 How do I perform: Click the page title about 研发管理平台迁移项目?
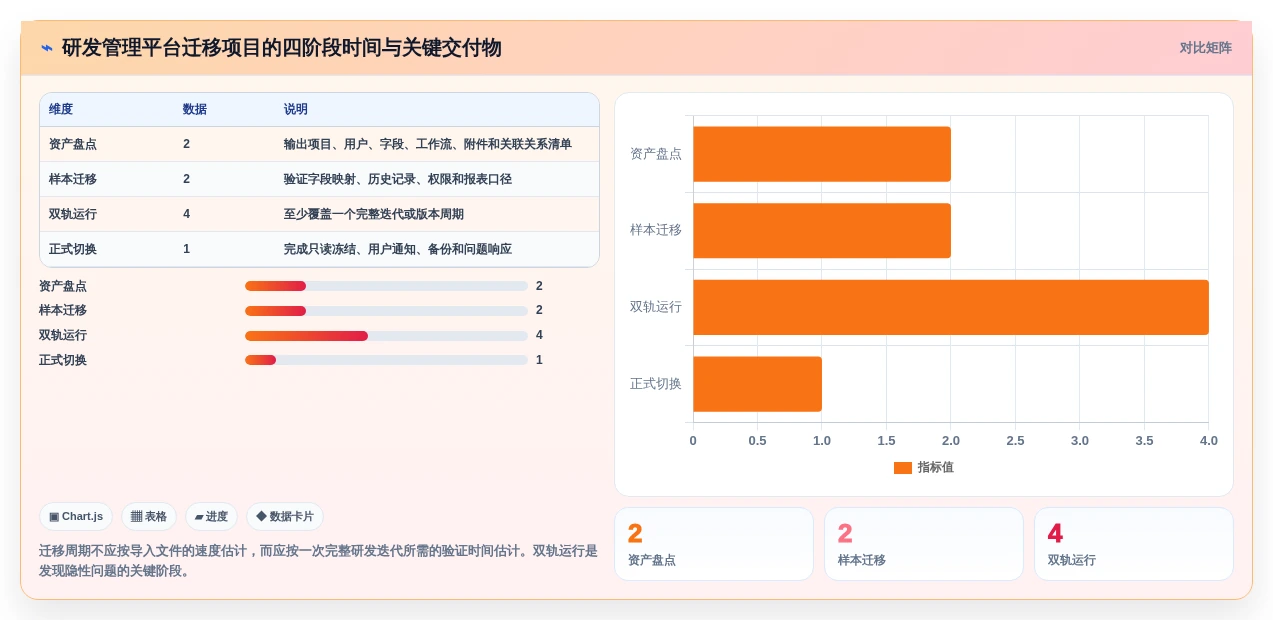pyautogui.click(x=282, y=48)
